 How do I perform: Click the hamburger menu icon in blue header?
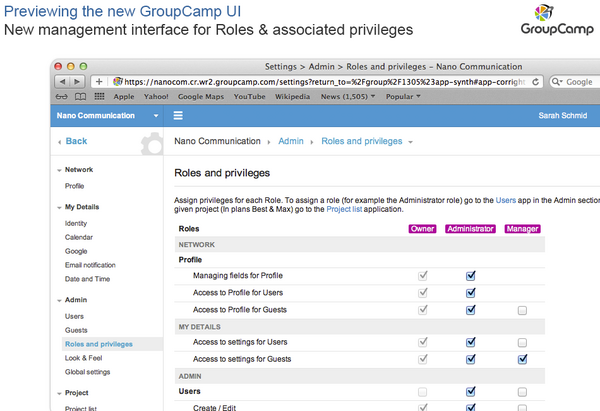pos(178,116)
